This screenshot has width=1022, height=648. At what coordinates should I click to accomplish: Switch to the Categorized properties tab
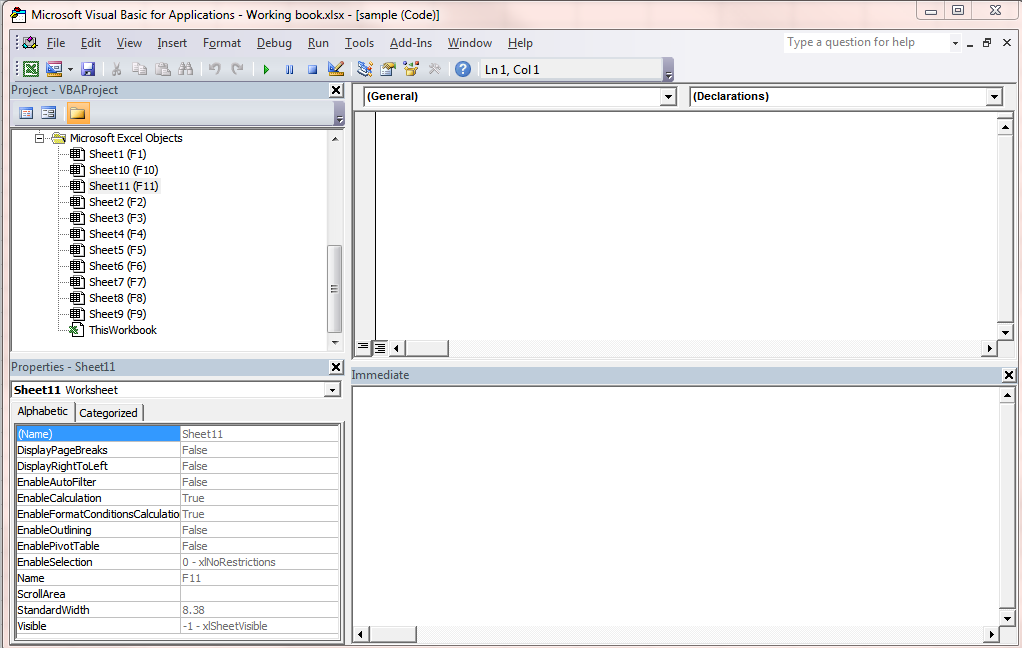coord(108,413)
